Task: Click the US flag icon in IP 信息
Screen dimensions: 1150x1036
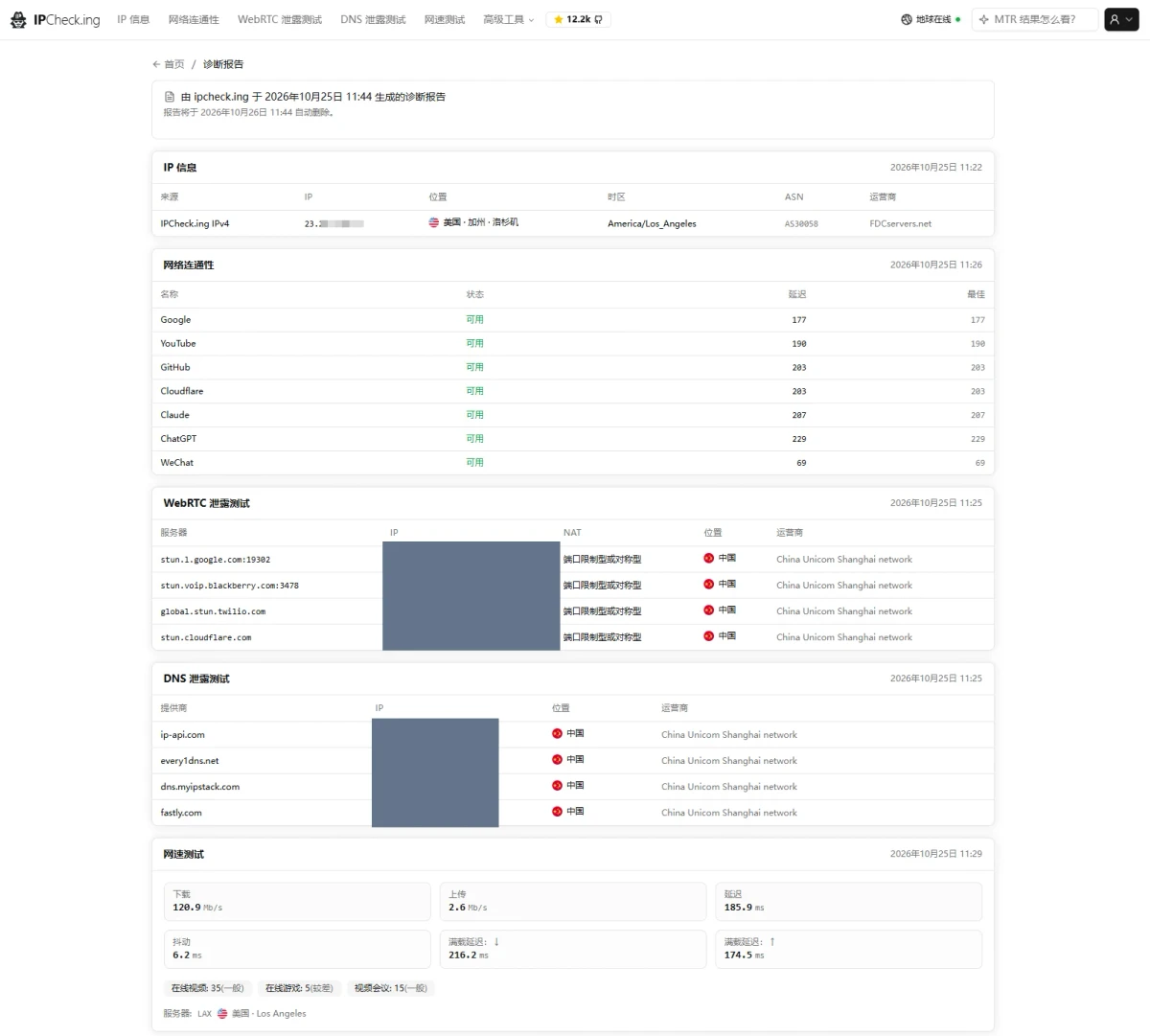Action: pyautogui.click(x=433, y=222)
